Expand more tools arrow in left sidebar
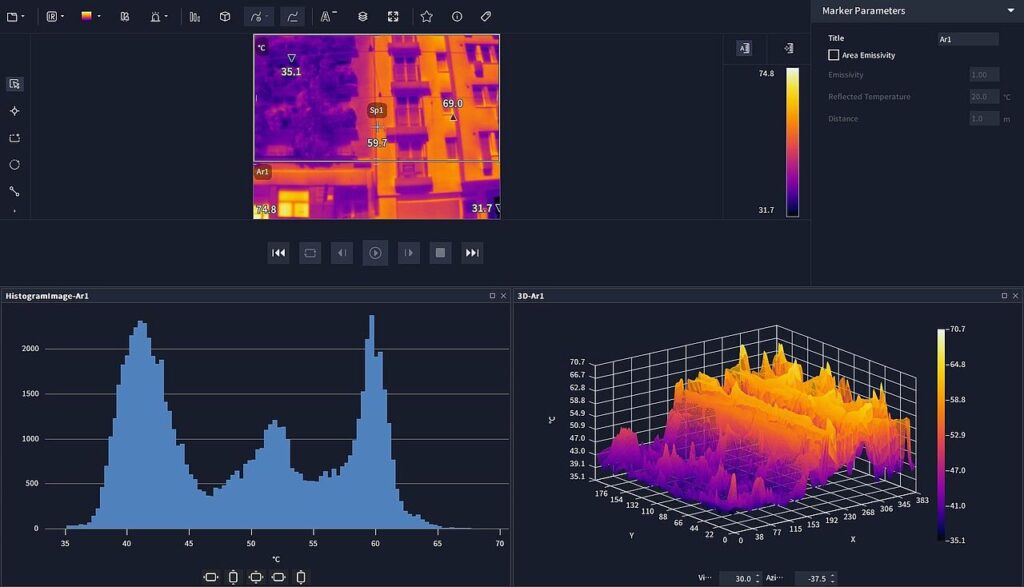The width and height of the screenshot is (1024, 587). (x=14, y=211)
